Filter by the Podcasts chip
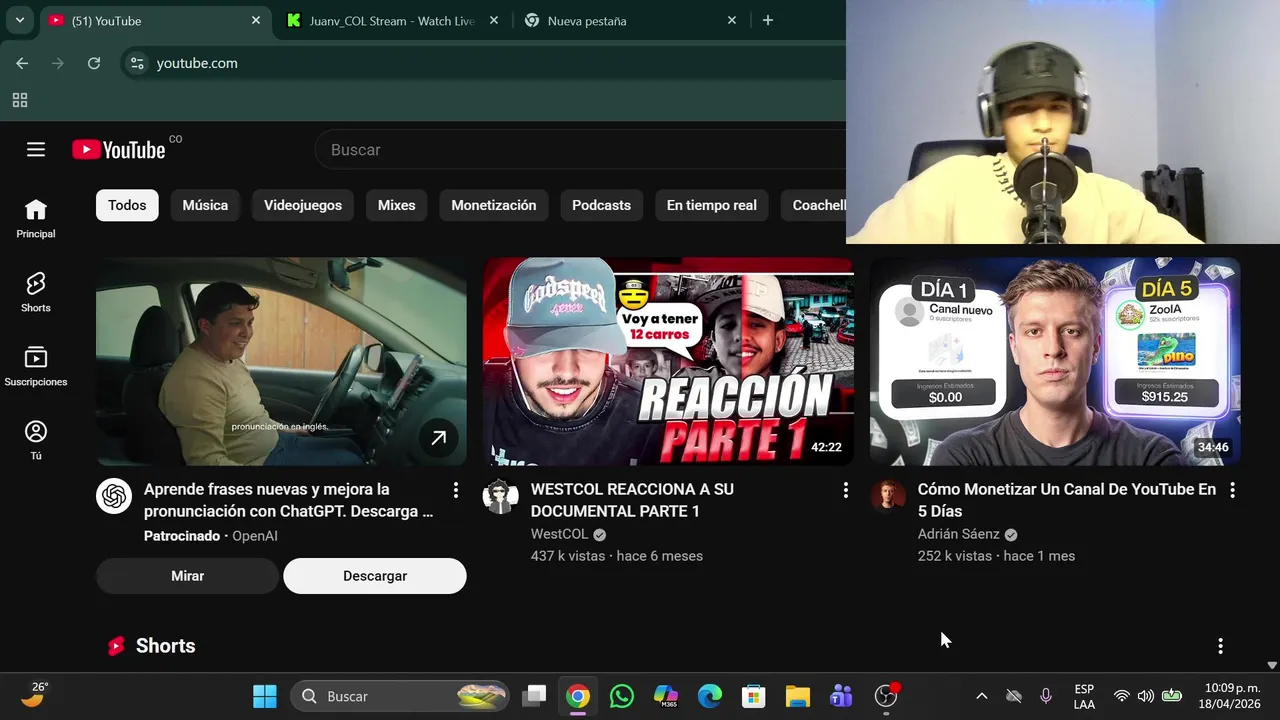This screenshot has height=720, width=1280. click(x=601, y=205)
